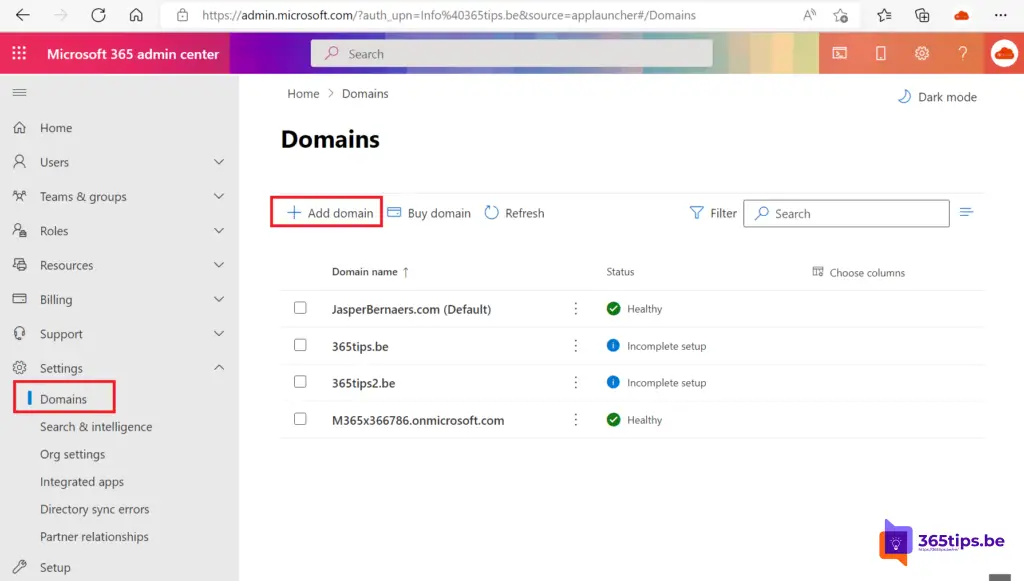Open Partner relationships
The image size is (1024, 581).
click(x=94, y=537)
